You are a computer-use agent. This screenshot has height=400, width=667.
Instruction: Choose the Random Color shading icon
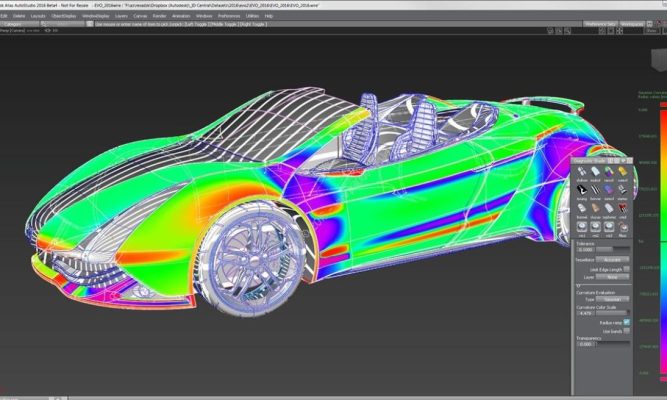tap(608, 173)
